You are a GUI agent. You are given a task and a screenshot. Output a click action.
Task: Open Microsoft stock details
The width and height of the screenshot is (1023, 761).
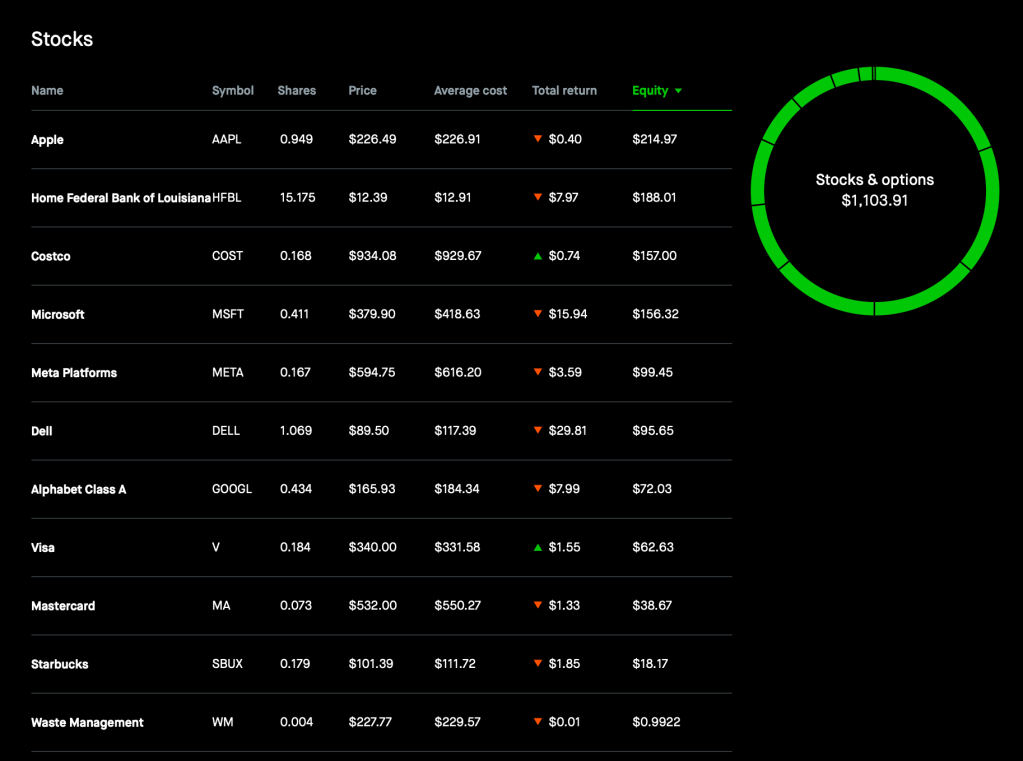point(58,315)
